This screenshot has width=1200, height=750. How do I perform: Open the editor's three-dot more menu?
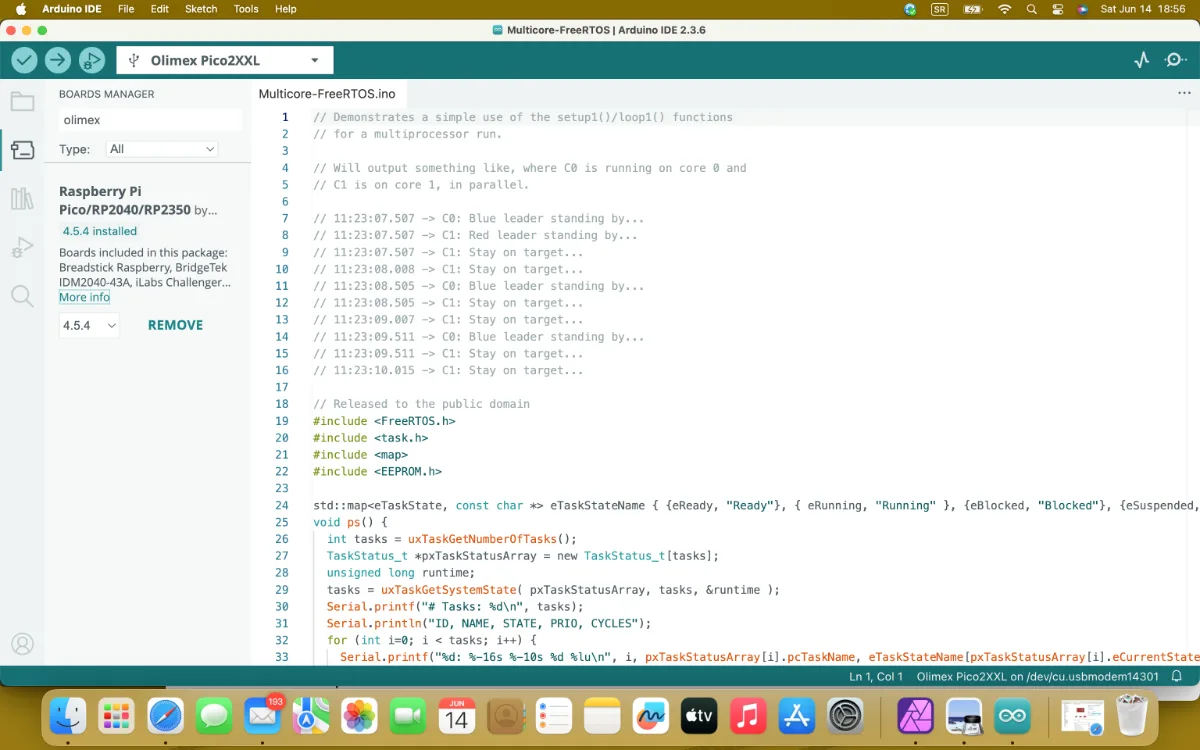click(1184, 93)
